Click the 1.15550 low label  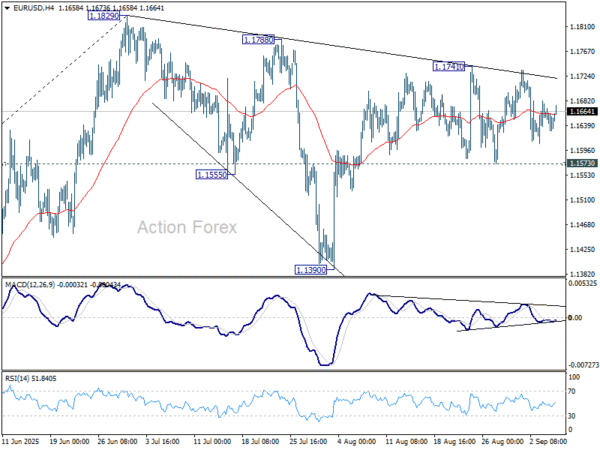coord(212,175)
